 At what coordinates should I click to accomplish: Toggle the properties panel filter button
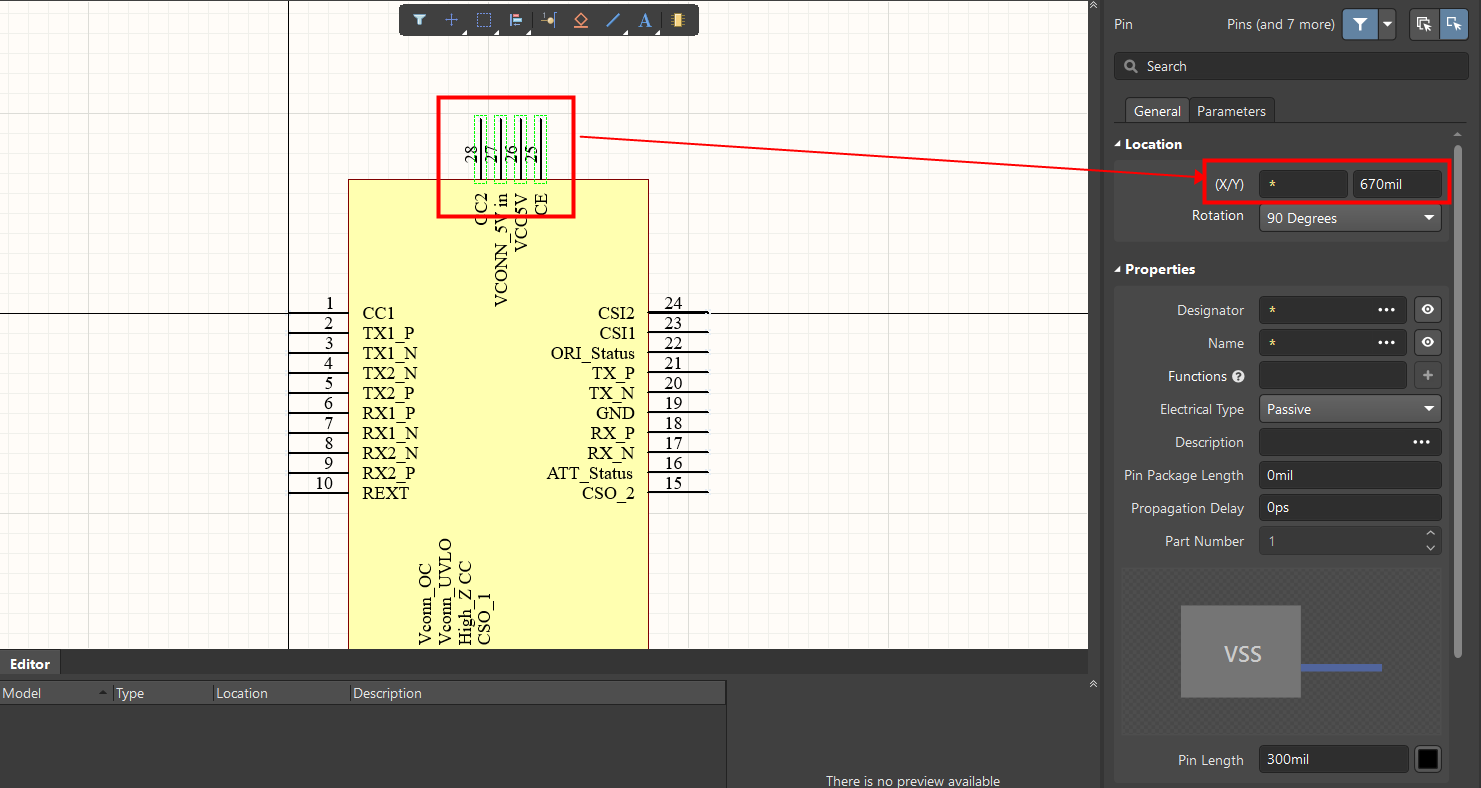[x=1360, y=24]
